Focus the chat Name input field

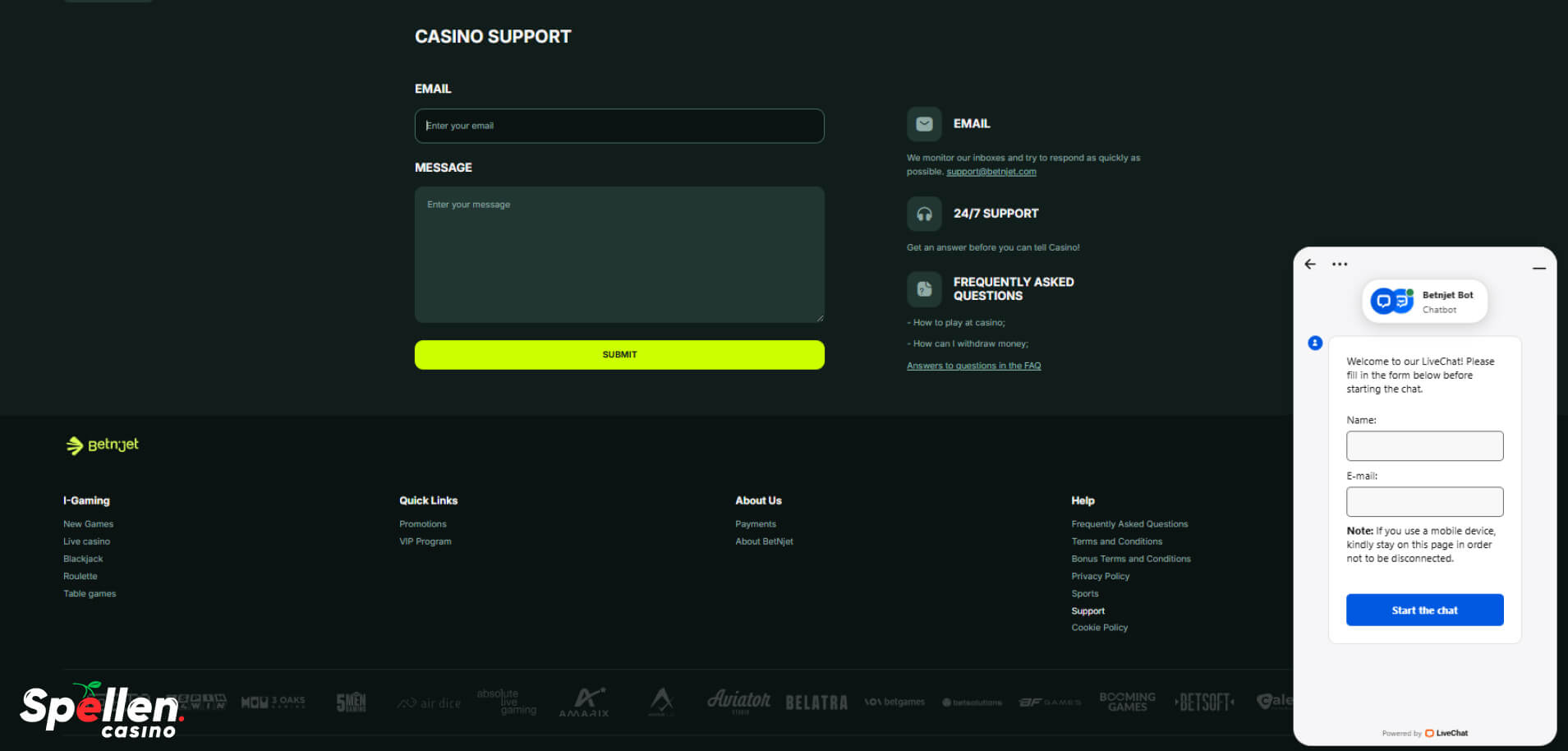[x=1424, y=446]
